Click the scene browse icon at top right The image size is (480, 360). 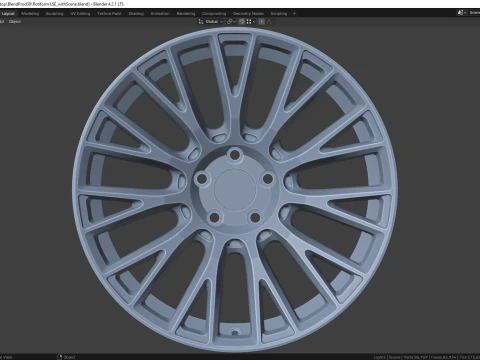(x=461, y=13)
